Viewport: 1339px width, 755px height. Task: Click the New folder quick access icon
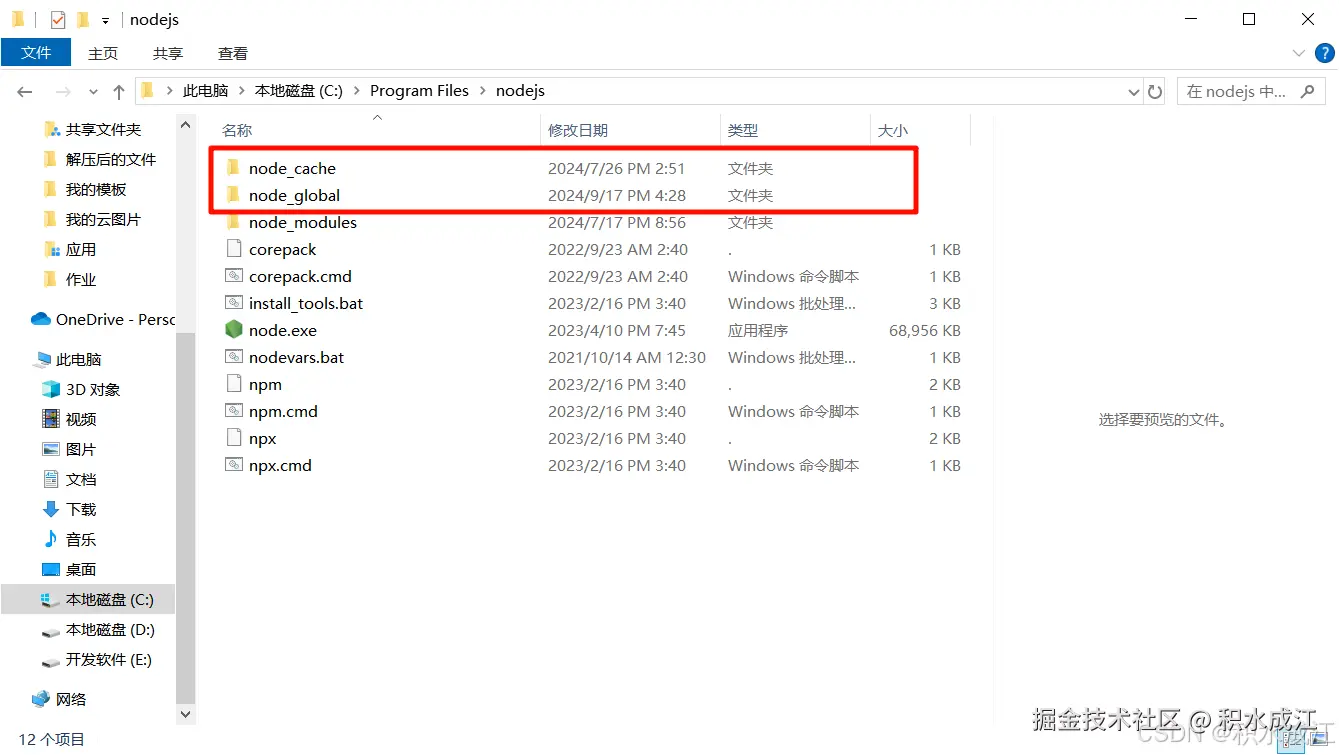(x=82, y=19)
